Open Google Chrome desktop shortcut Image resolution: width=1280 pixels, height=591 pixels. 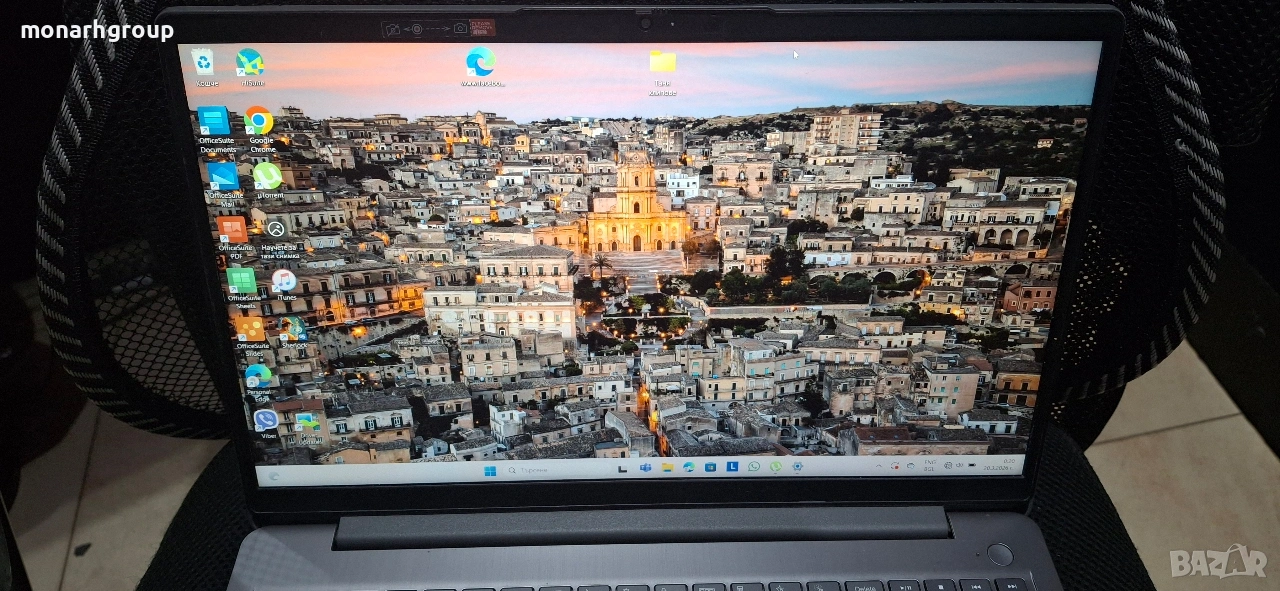(x=259, y=122)
